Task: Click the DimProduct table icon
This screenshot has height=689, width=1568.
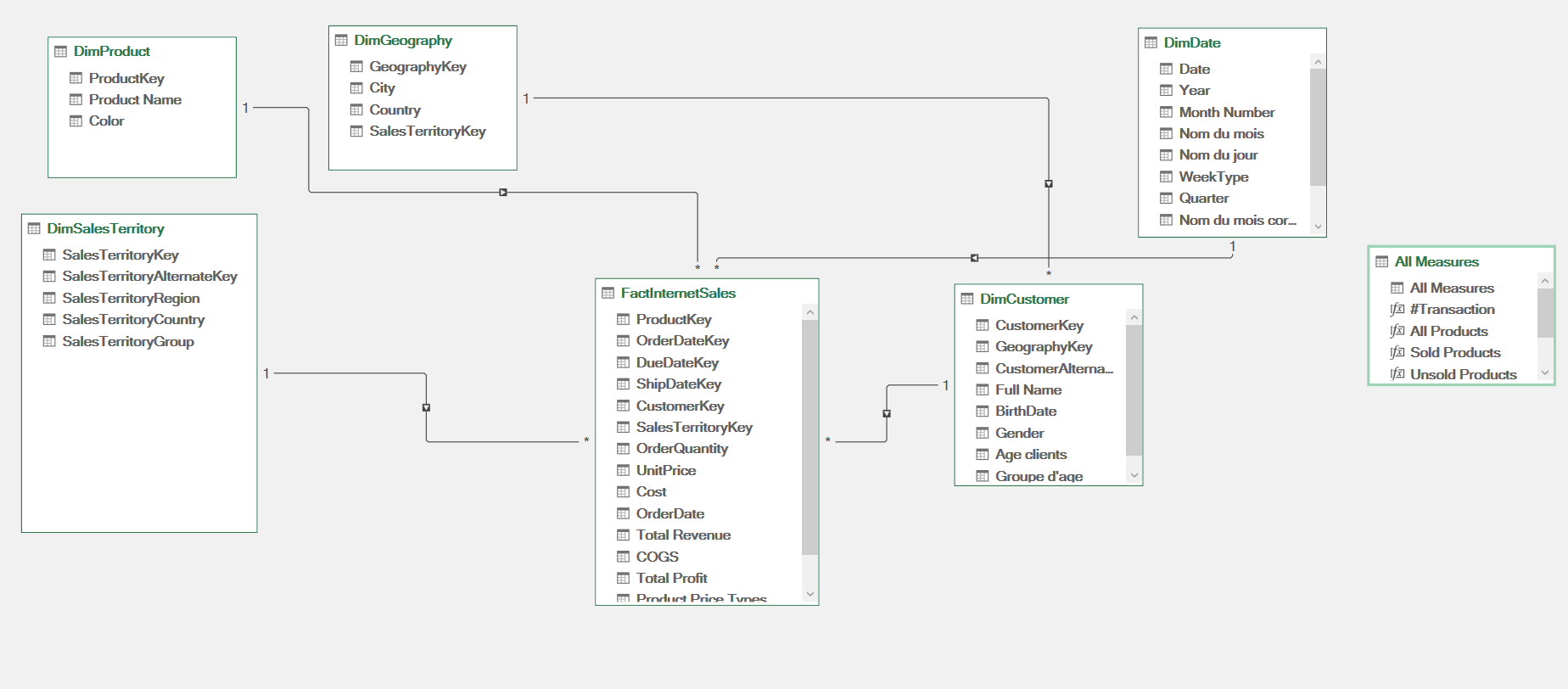Action: click(60, 52)
